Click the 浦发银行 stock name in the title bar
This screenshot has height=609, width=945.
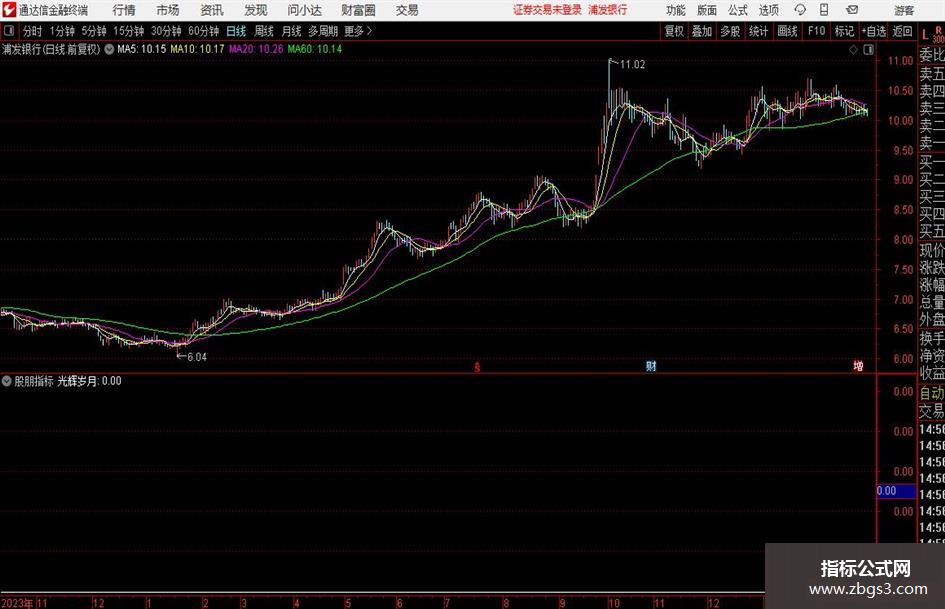click(x=608, y=10)
